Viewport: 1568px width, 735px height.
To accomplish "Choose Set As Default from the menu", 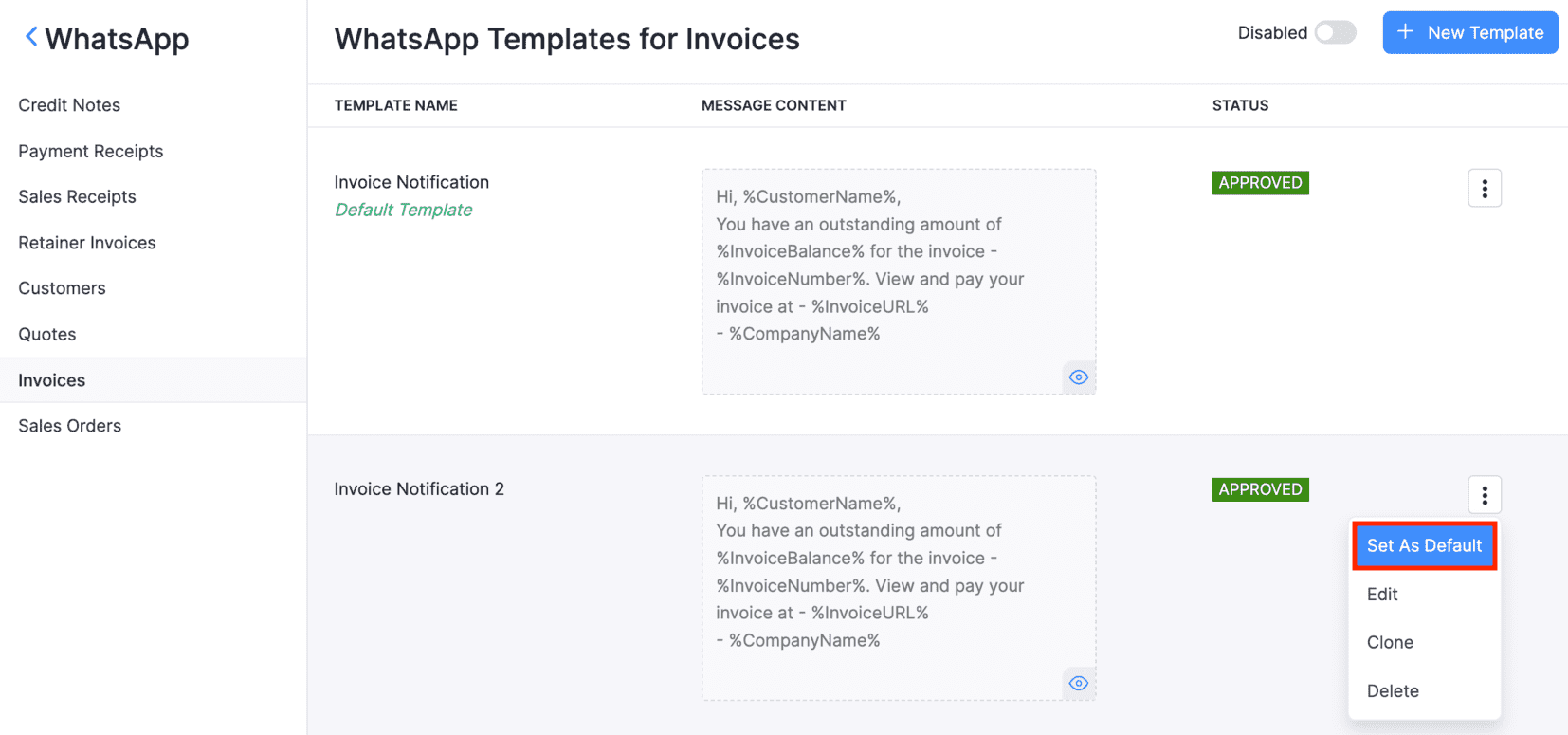I will point(1424,546).
